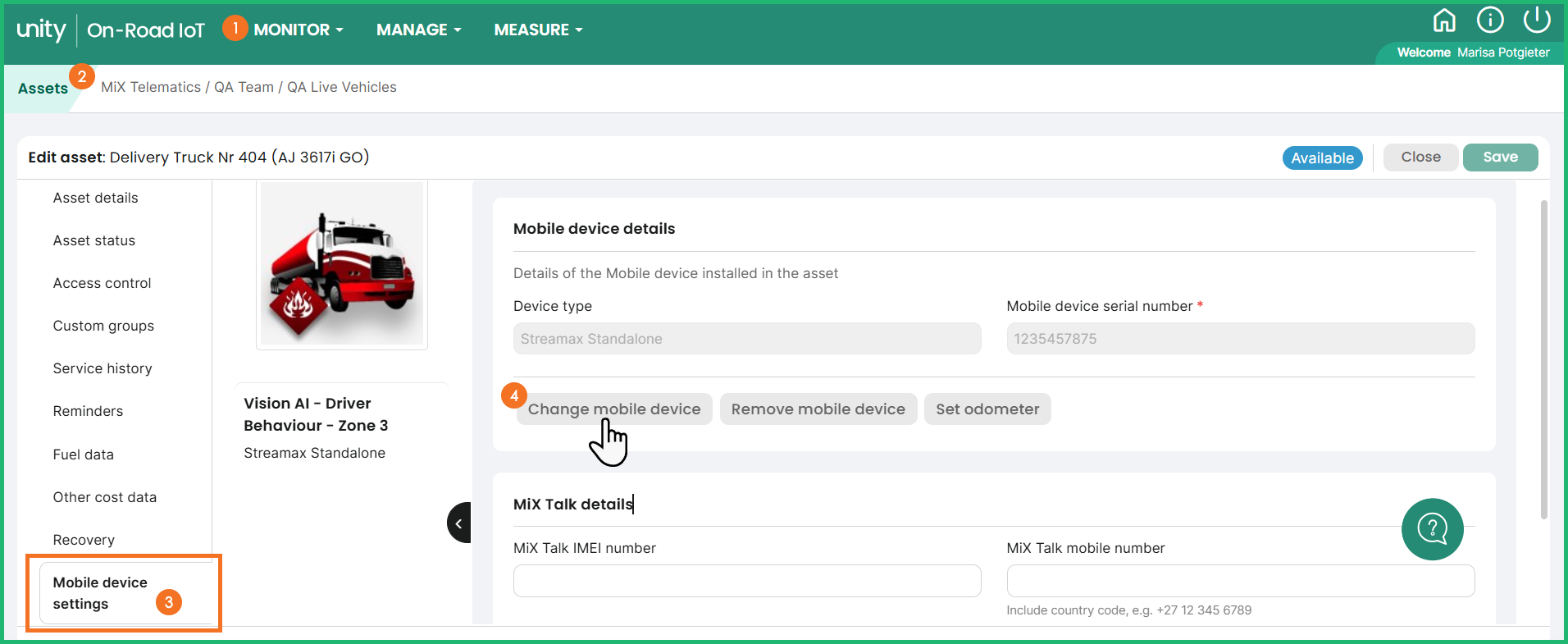Image resolution: width=1568 pixels, height=644 pixels.
Task: Select Asset details in sidebar
Action: [95, 198]
